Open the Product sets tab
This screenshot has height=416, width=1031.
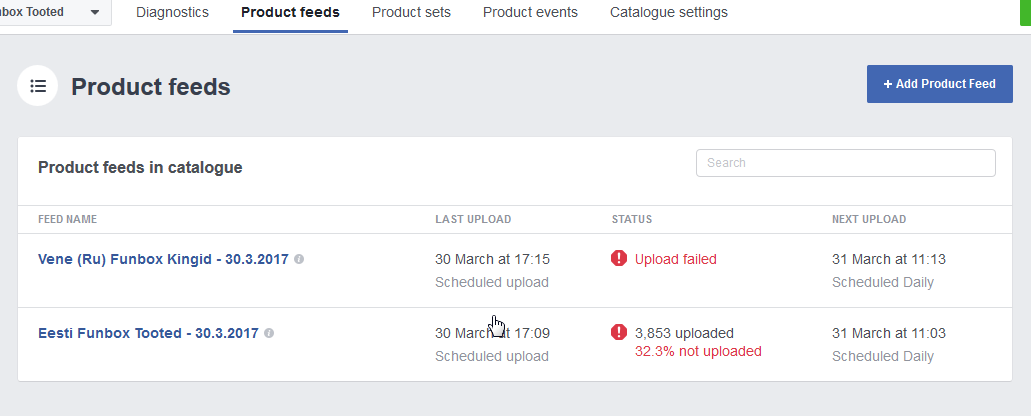(x=411, y=13)
